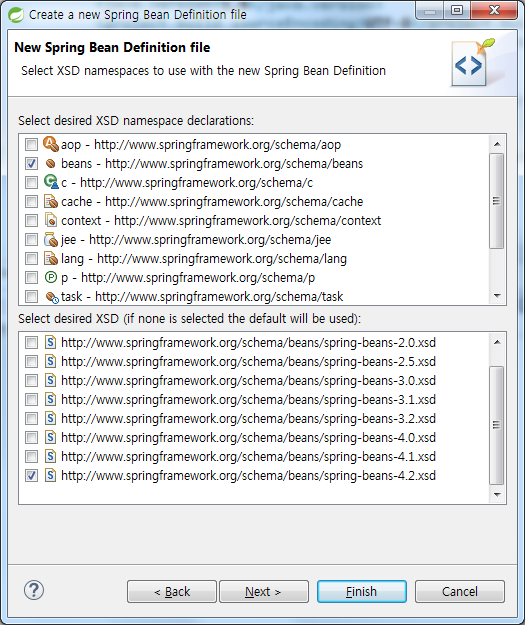
Task: Select the aop schema URL text
Action: pyautogui.click(x=217, y=144)
